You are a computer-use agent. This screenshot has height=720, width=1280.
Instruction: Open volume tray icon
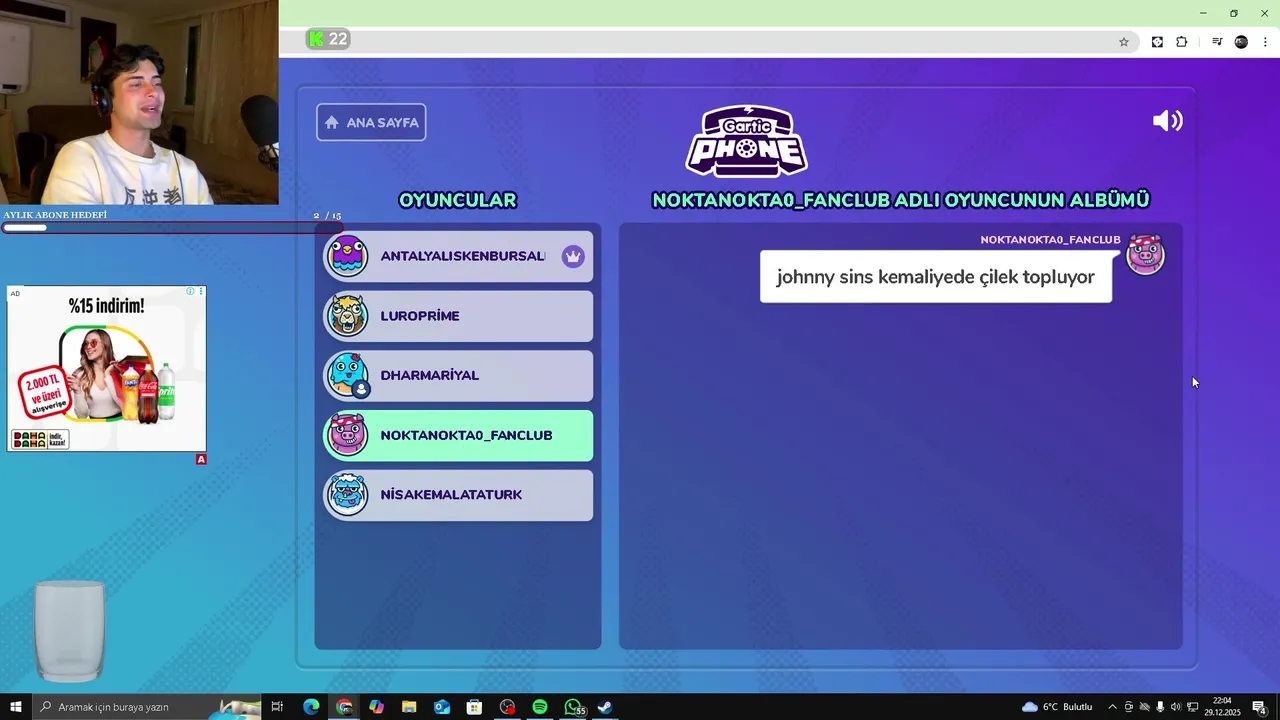click(1176, 707)
